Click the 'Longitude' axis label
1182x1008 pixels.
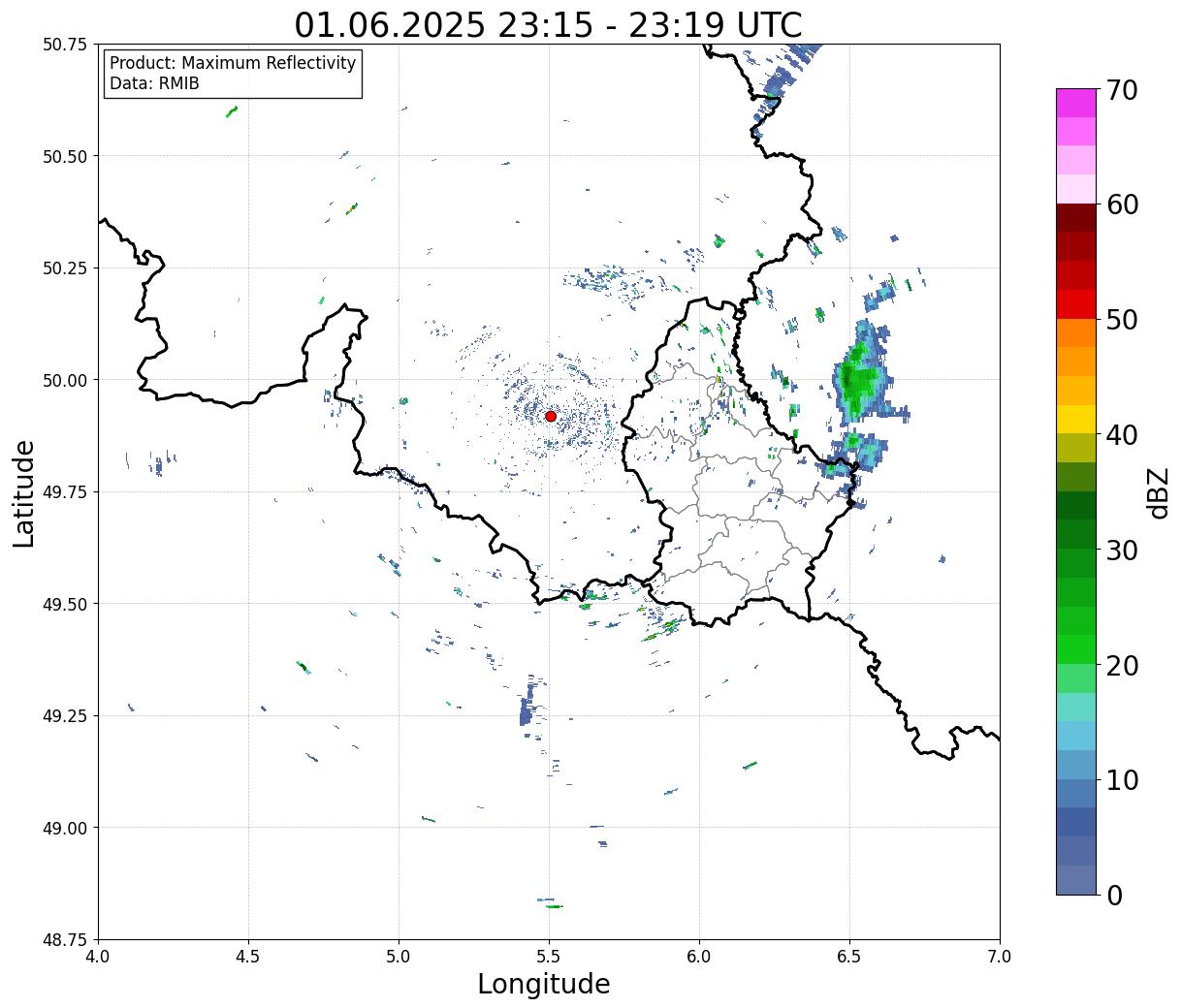coord(544,984)
